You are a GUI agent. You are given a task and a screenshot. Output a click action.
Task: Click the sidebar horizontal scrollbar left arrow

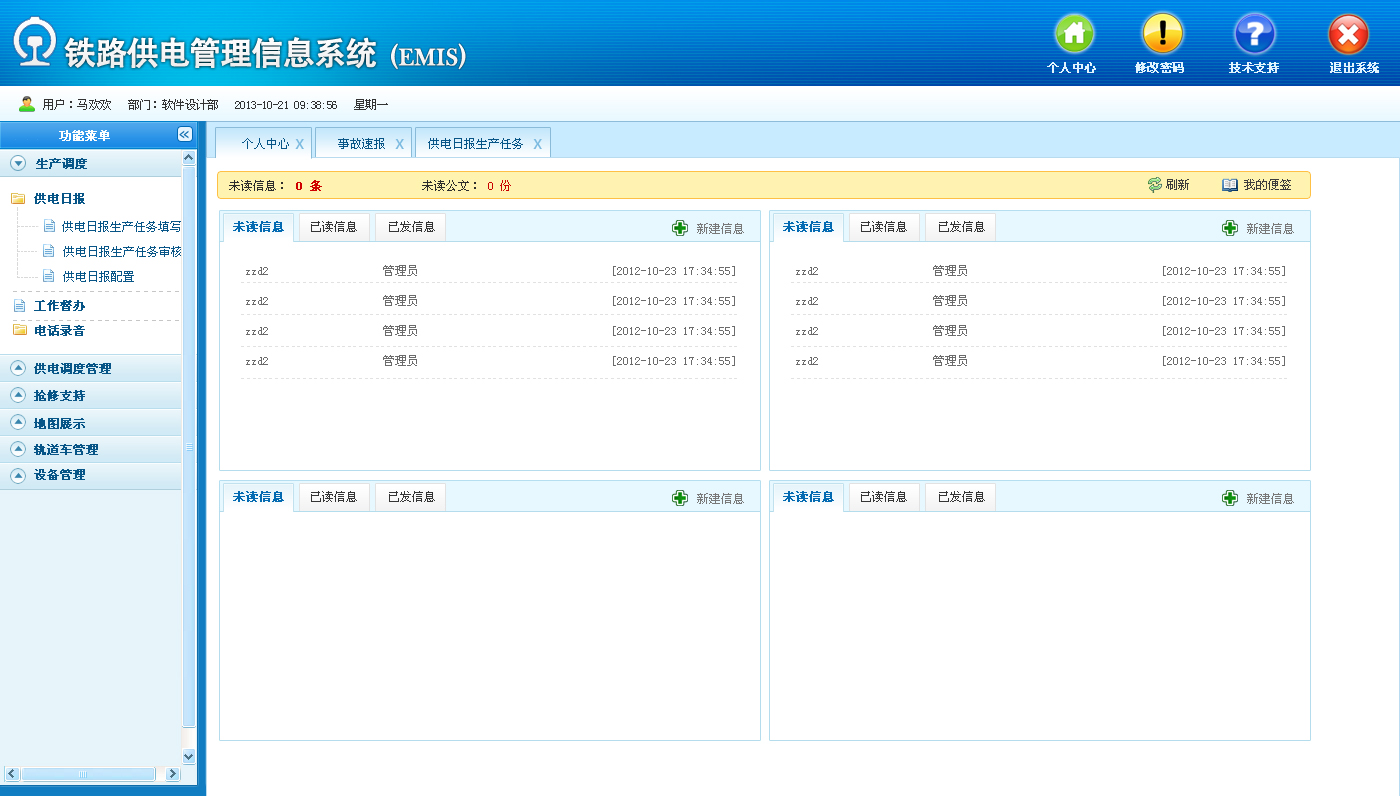pos(12,774)
